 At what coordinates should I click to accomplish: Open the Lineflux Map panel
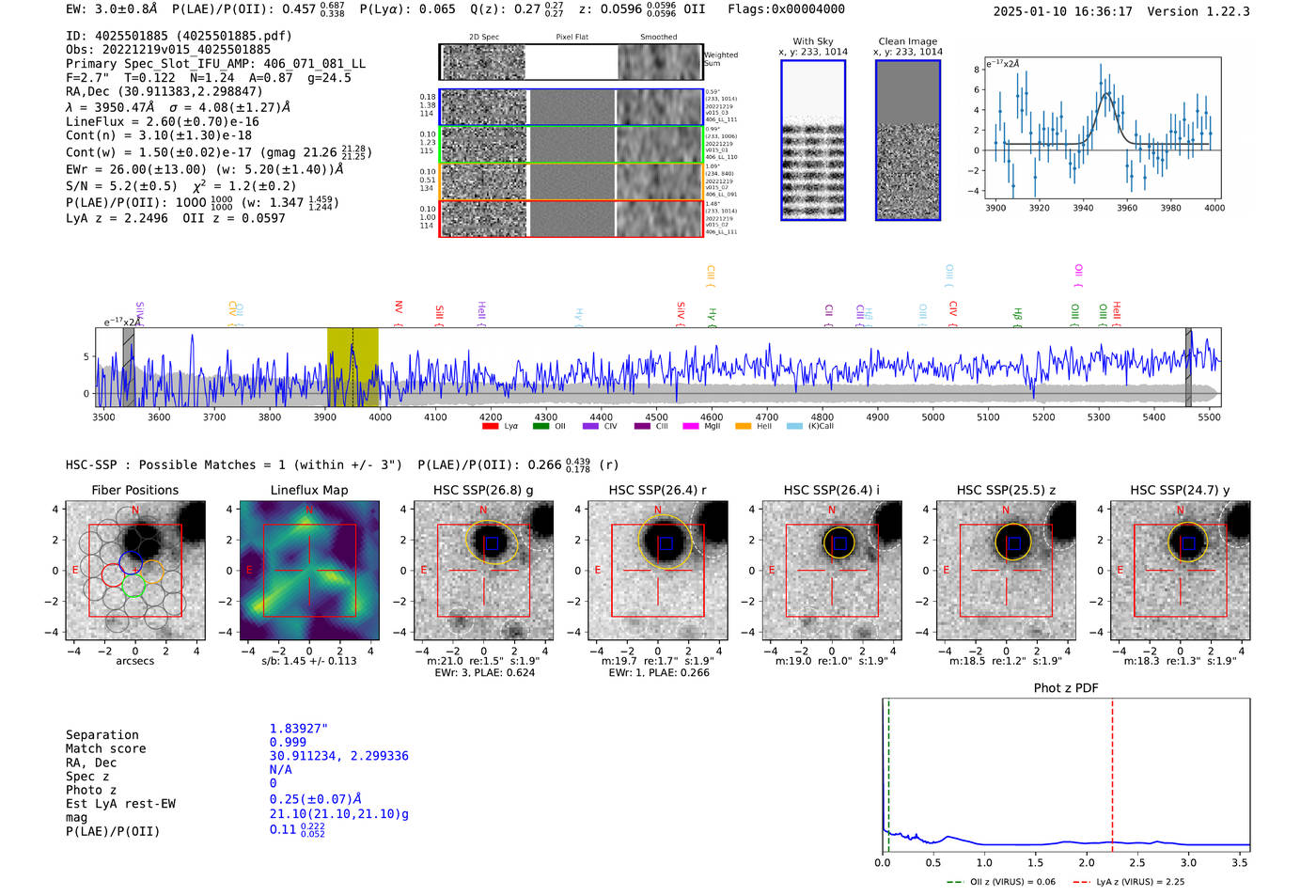(x=309, y=571)
